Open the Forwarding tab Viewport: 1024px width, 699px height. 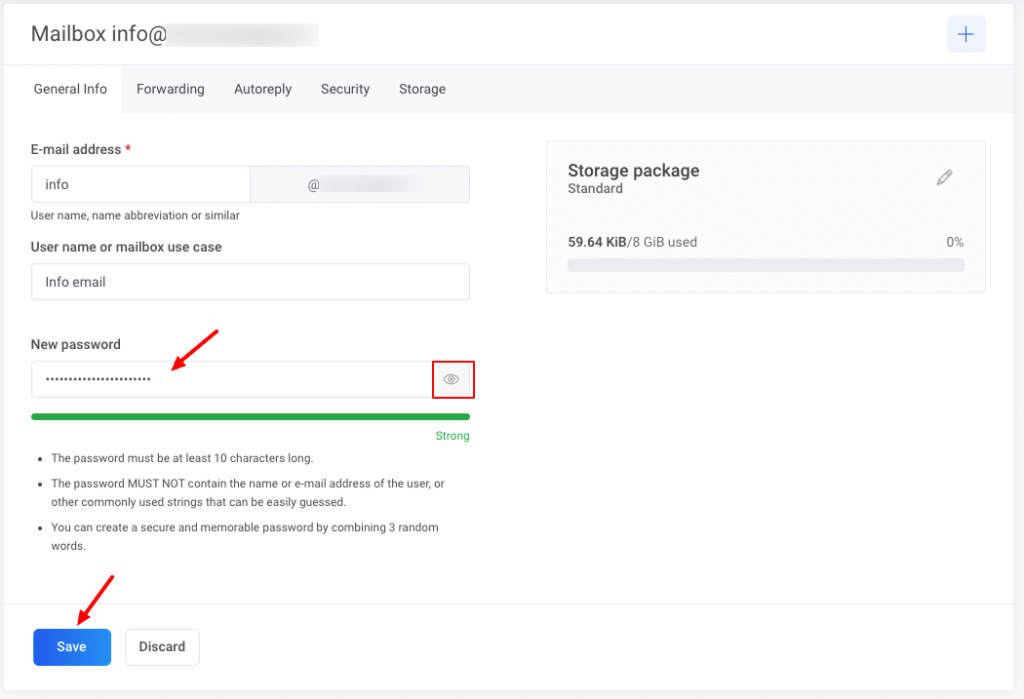pyautogui.click(x=170, y=89)
